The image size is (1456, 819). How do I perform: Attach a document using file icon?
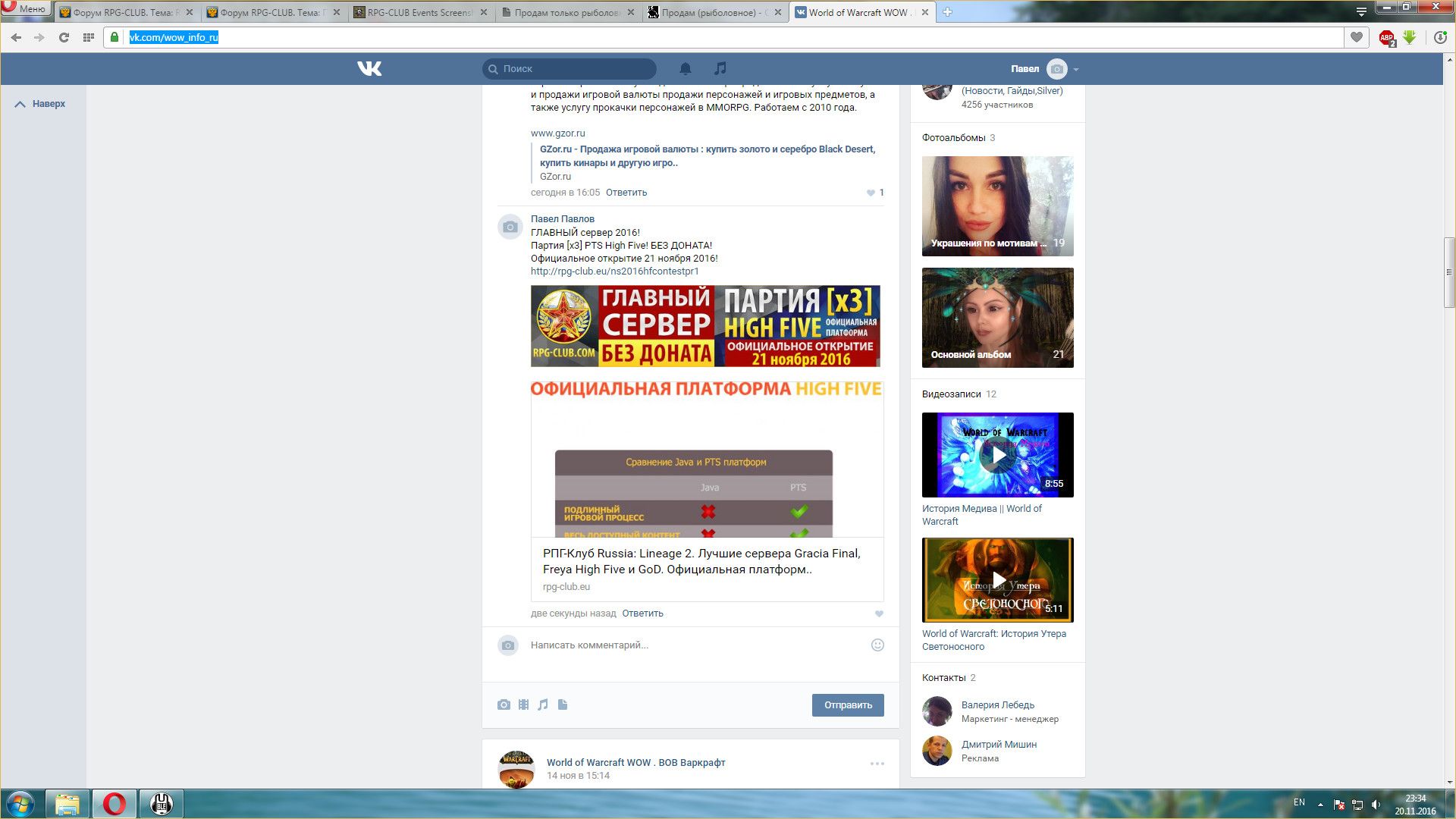pos(563,705)
